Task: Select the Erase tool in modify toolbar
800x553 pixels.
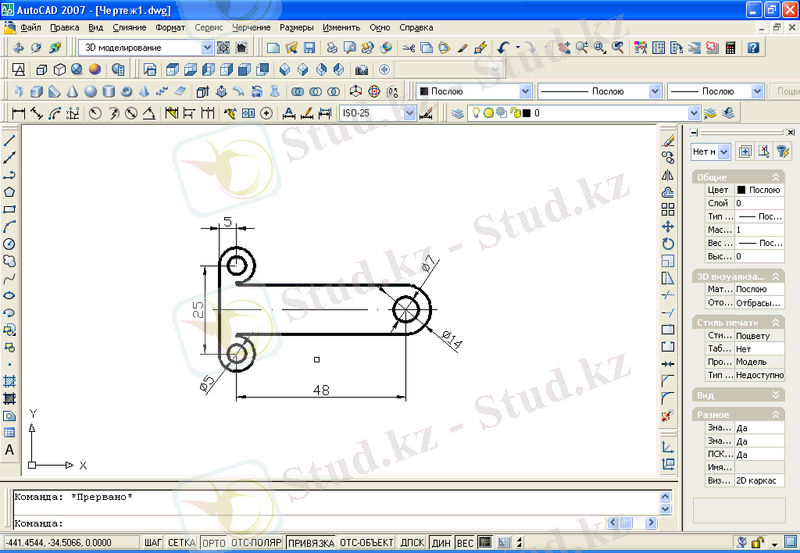Action: 668,141
